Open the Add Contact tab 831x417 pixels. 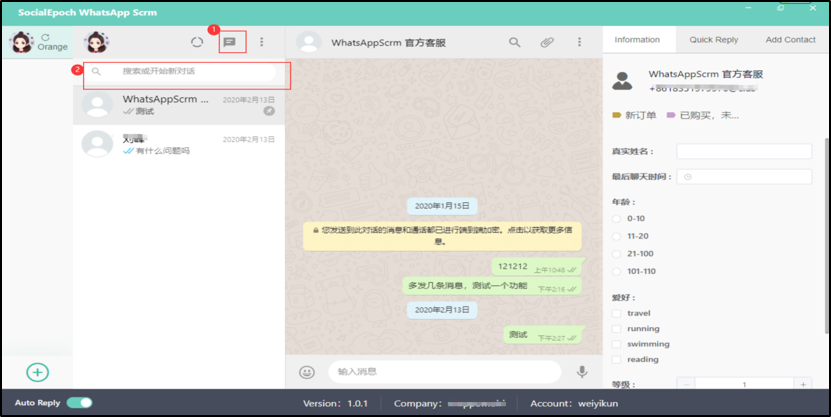click(790, 40)
